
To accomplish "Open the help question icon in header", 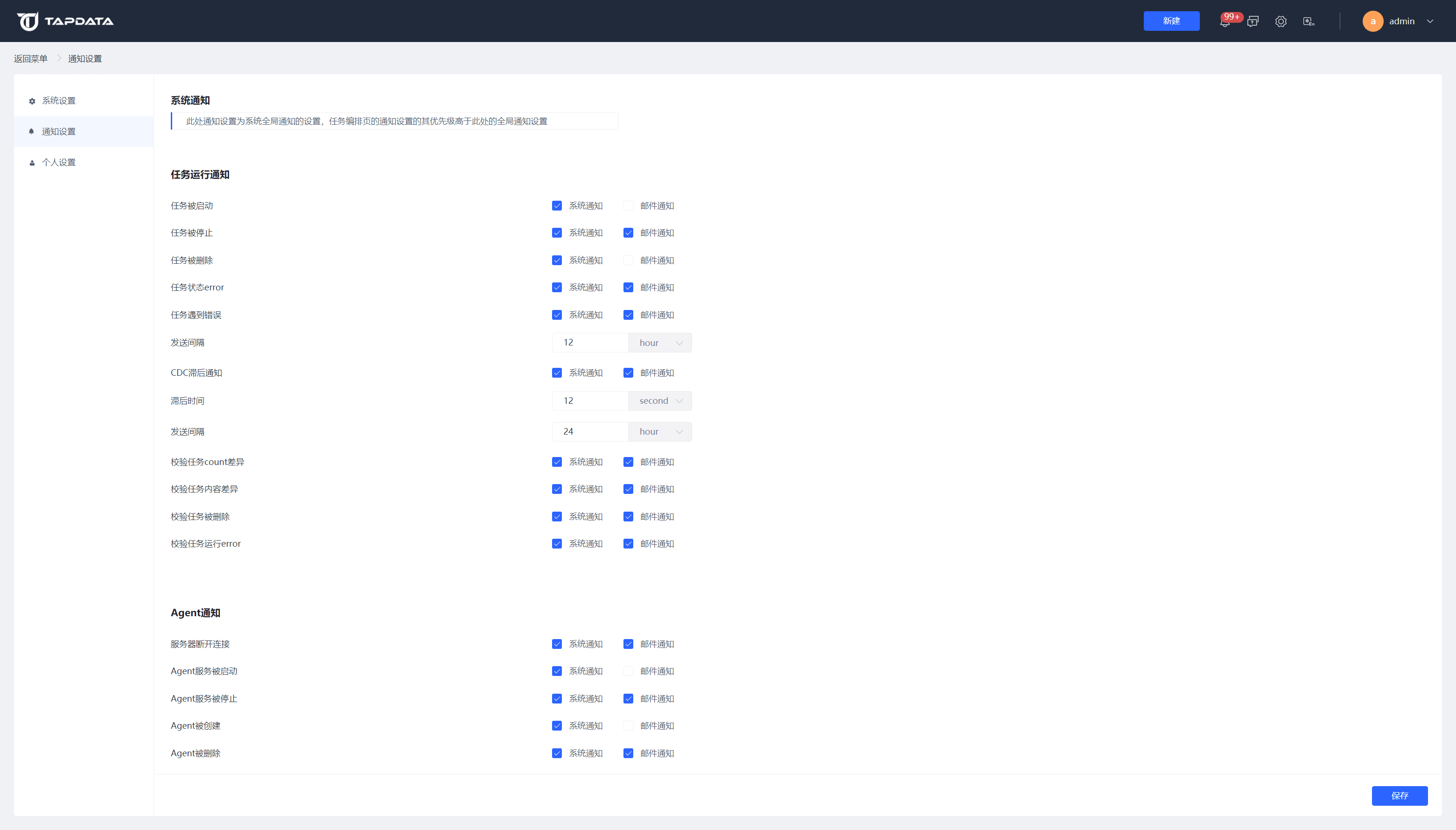I will [1253, 21].
